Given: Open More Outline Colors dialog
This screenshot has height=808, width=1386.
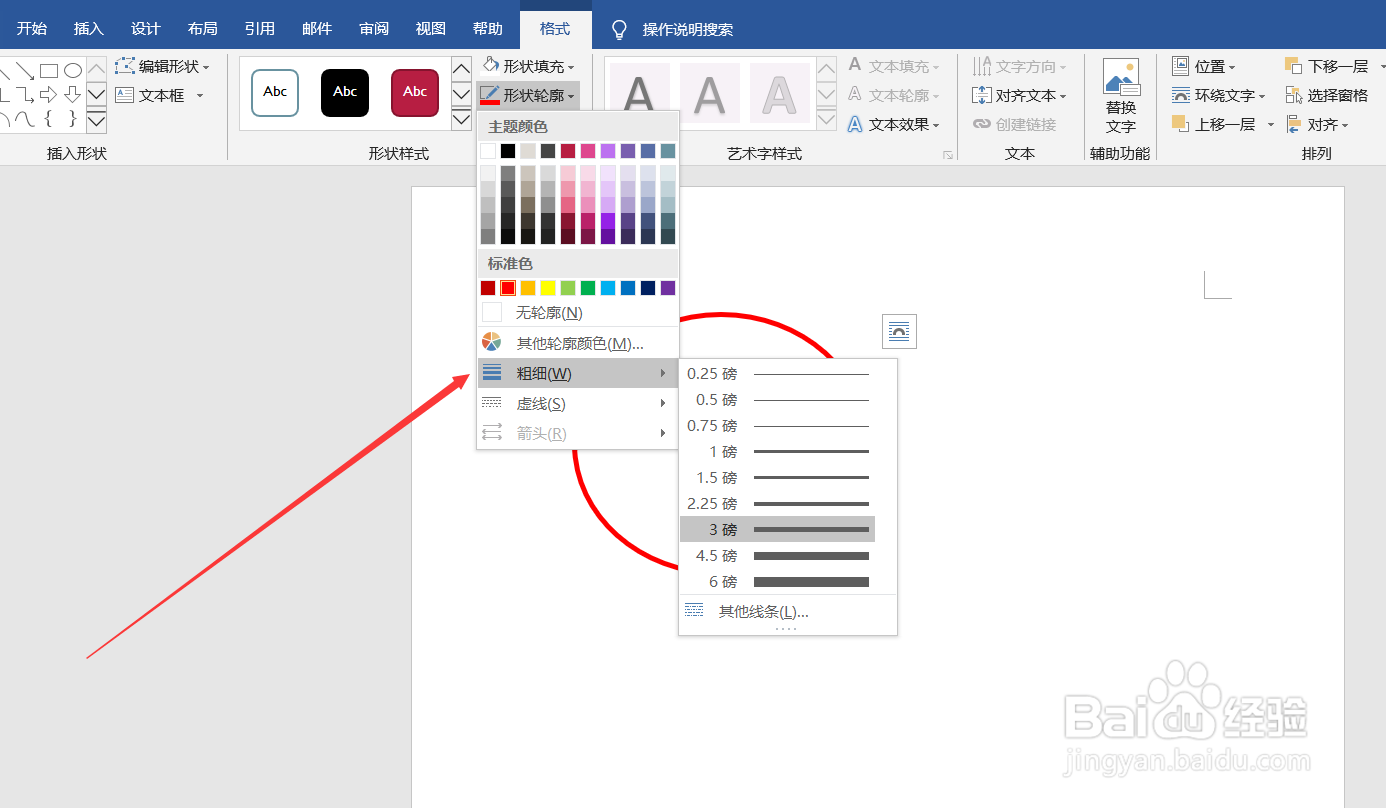Looking at the screenshot, I should coord(578,343).
